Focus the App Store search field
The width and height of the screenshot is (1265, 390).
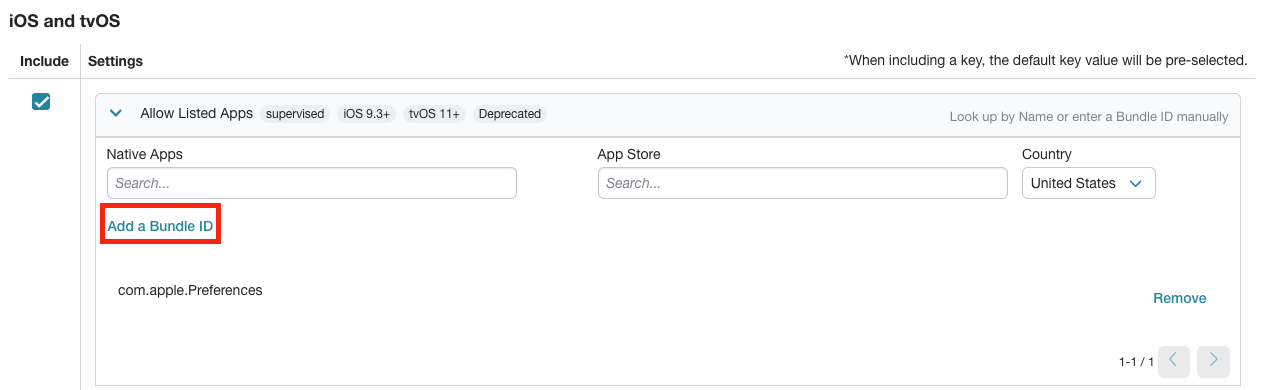(802, 183)
